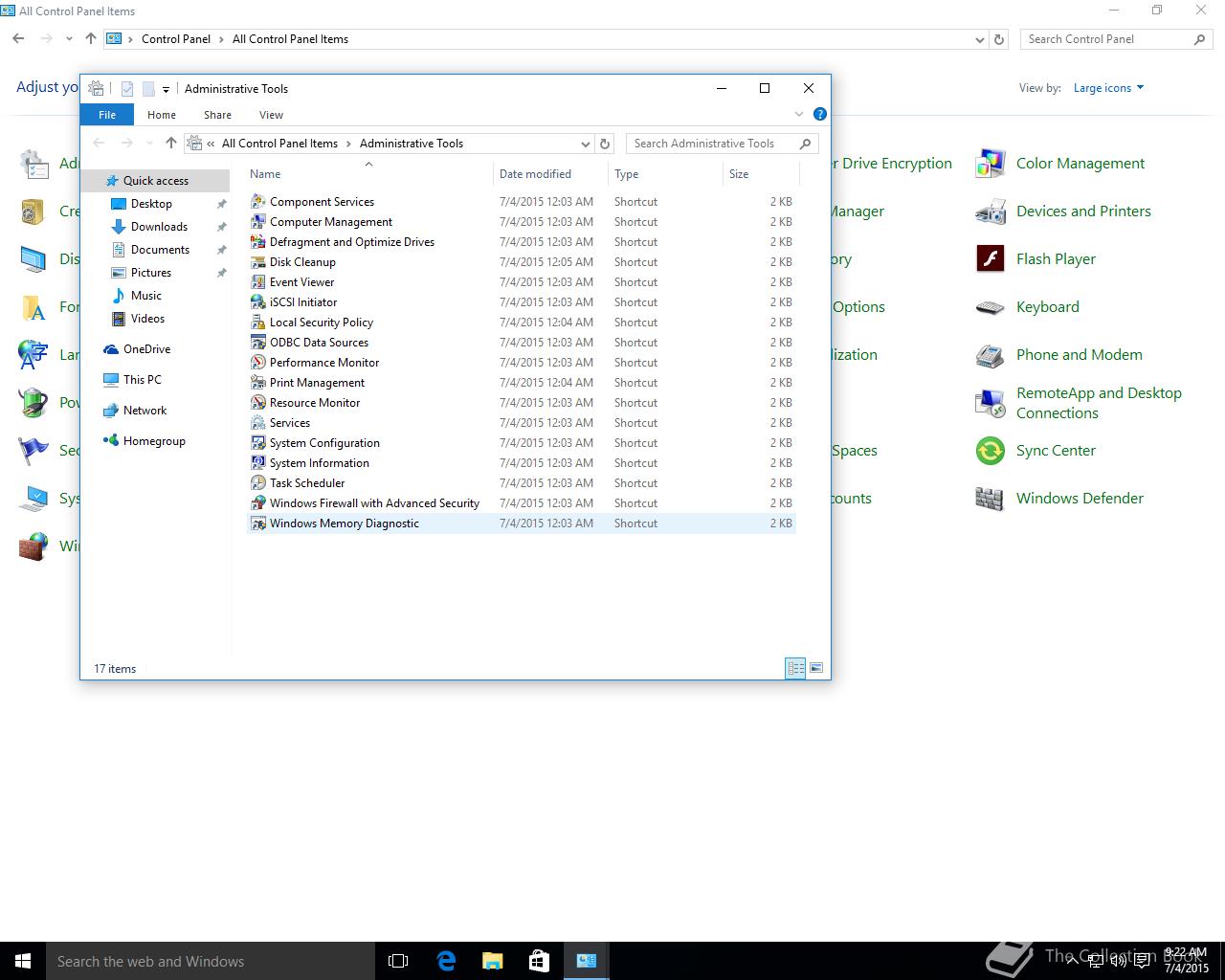Open the Component Services shortcut icon

pyautogui.click(x=257, y=202)
